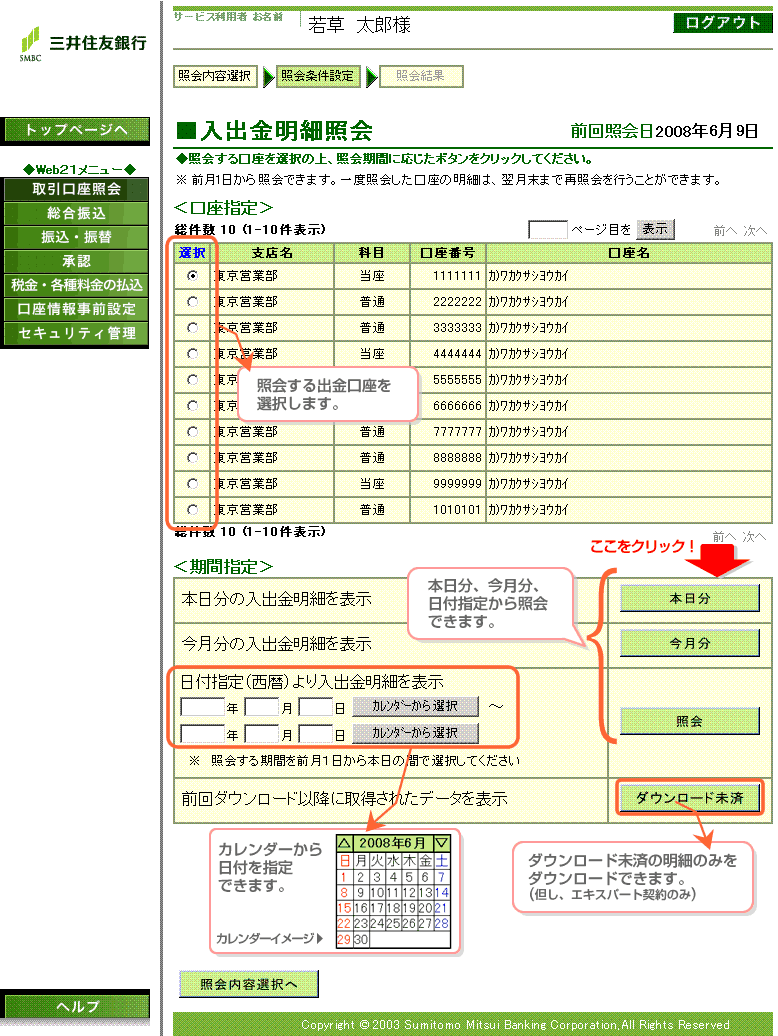
Task: Open 承認 menu item
Action: (x=76, y=261)
